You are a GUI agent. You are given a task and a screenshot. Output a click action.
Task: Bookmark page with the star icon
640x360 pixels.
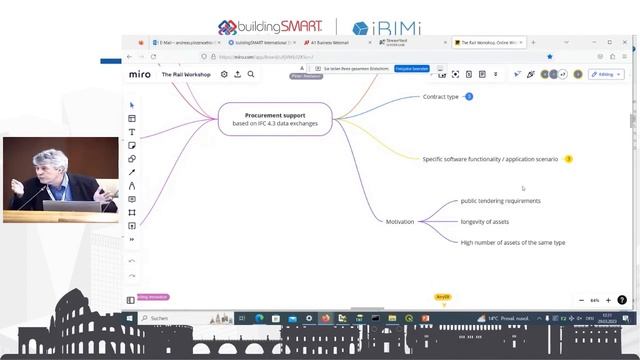549,57
